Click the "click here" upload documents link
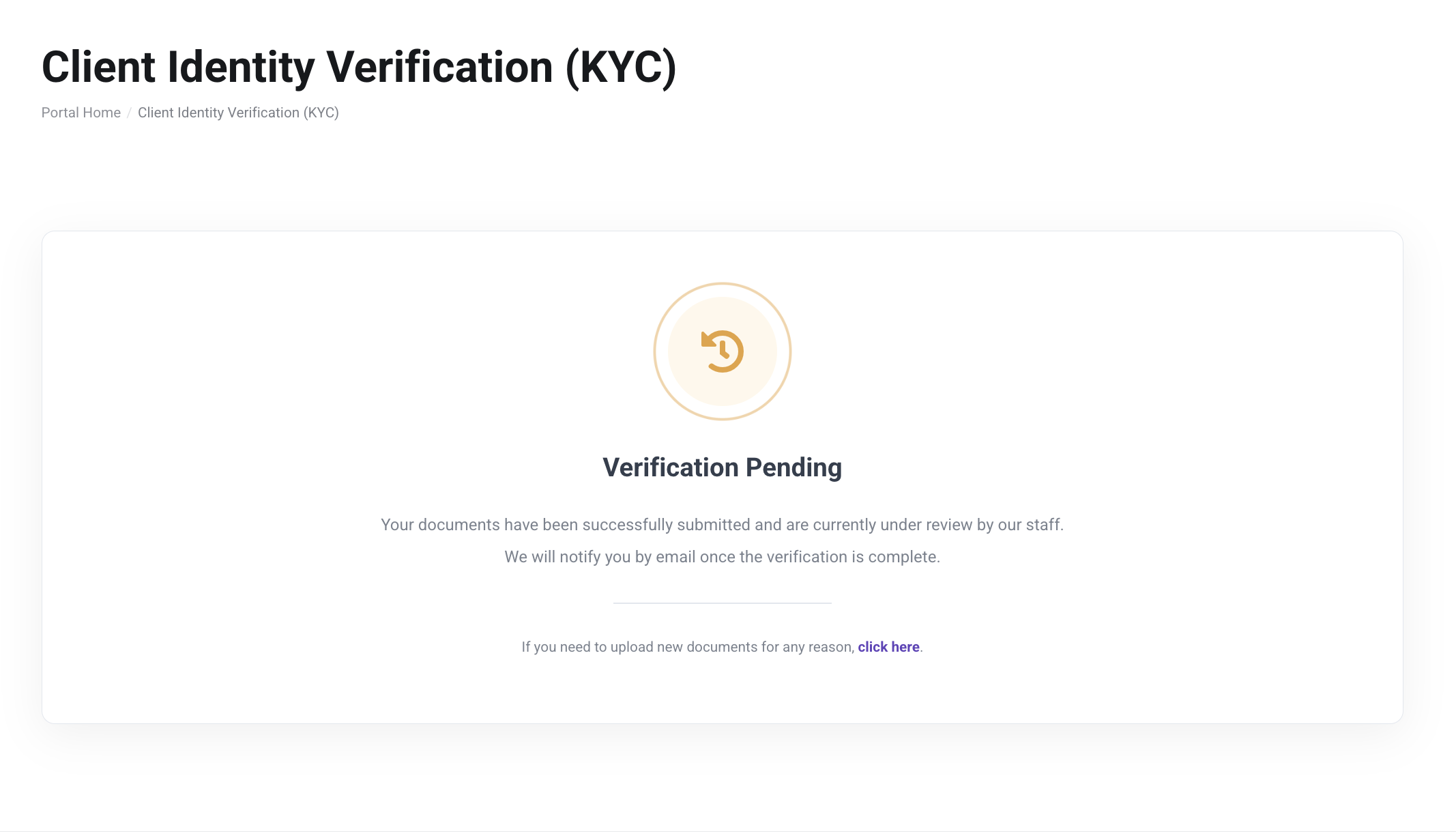 [888, 647]
